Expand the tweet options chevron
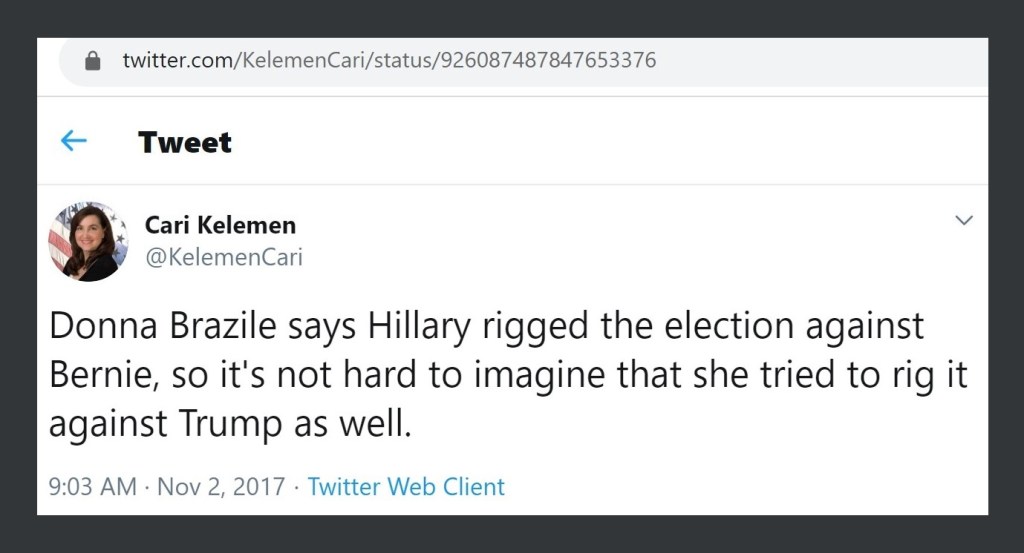 click(x=964, y=220)
